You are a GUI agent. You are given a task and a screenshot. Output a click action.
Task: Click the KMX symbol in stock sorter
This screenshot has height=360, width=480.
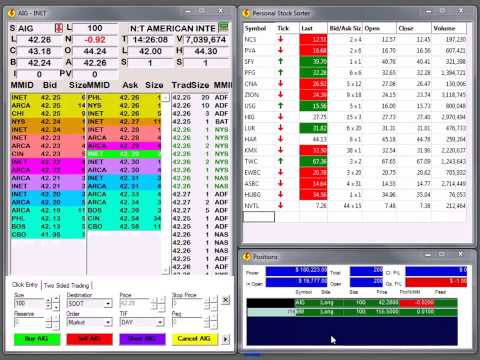250,150
